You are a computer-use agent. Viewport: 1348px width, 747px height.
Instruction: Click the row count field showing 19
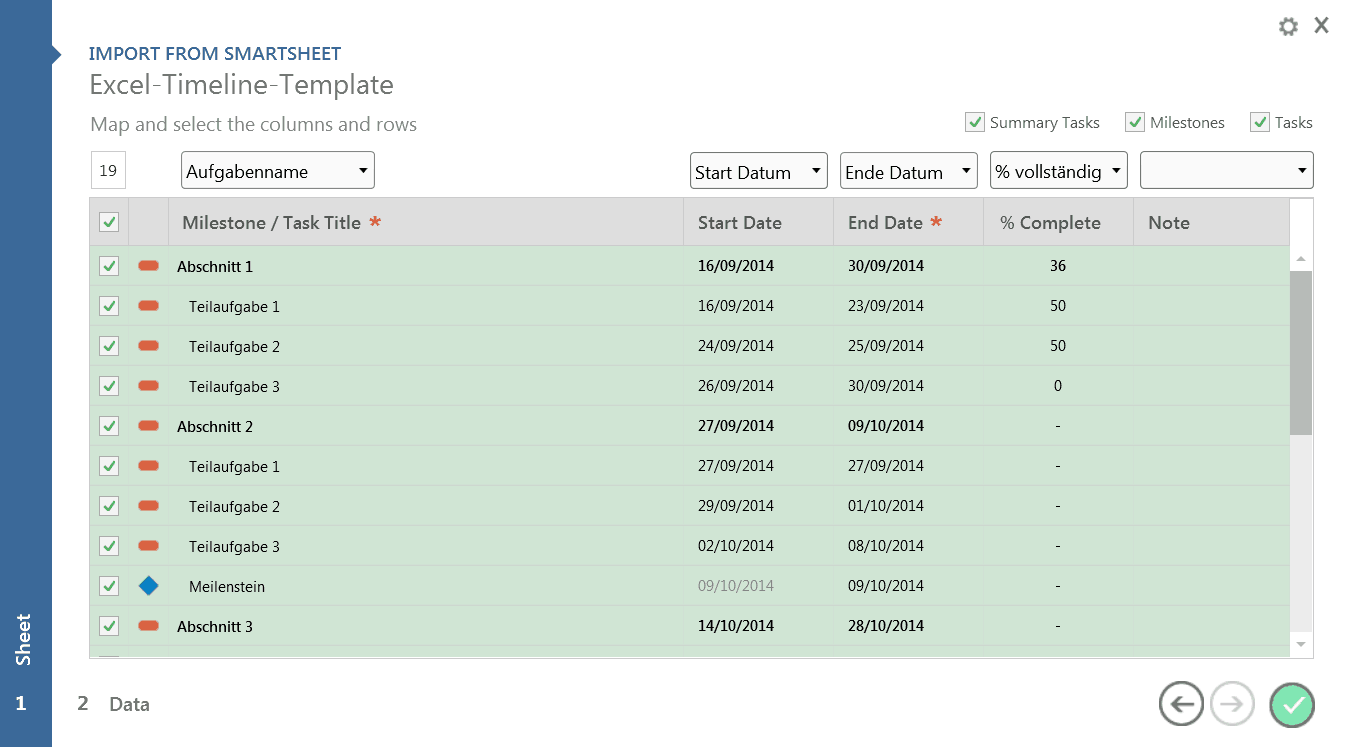[x=107, y=170]
